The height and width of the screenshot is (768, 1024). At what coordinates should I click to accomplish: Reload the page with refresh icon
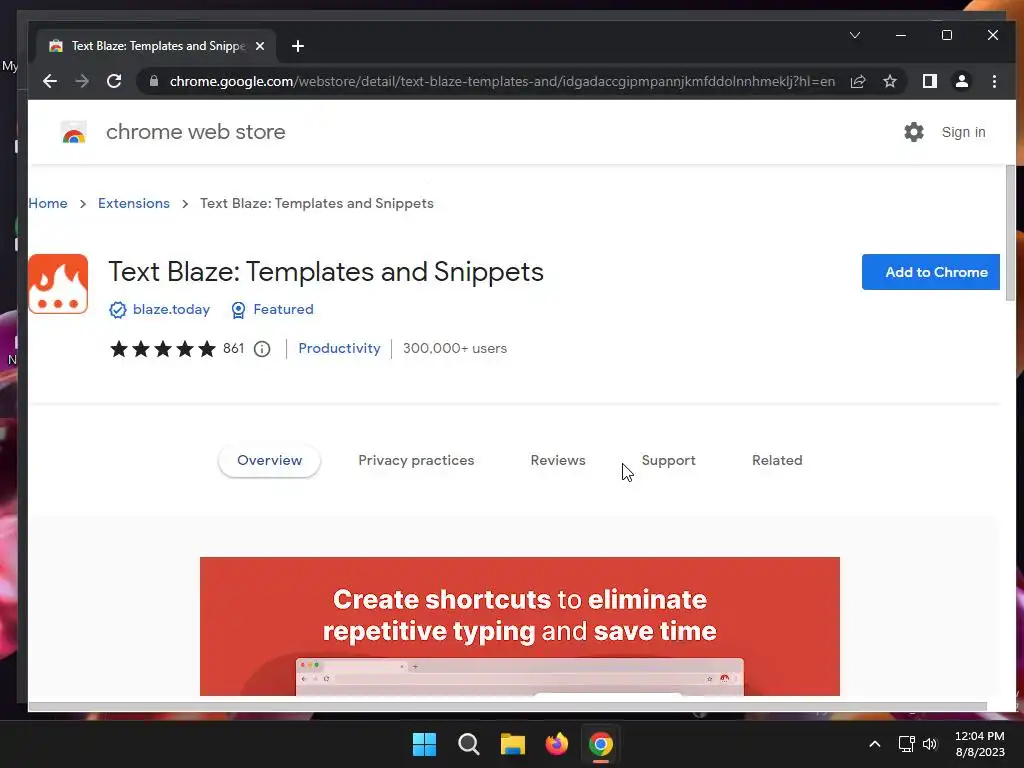click(x=114, y=81)
